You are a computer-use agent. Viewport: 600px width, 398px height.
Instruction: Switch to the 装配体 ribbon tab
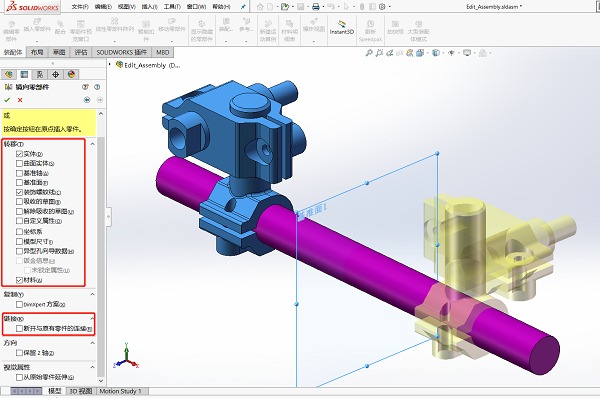coord(13,52)
